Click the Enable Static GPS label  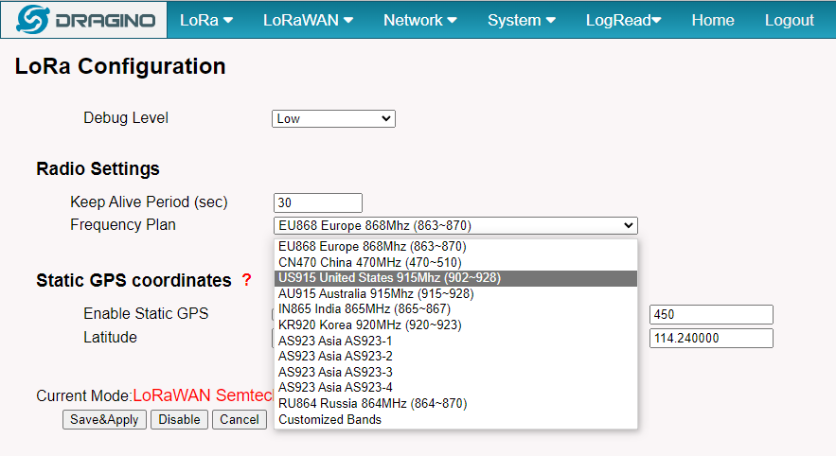[x=146, y=314]
